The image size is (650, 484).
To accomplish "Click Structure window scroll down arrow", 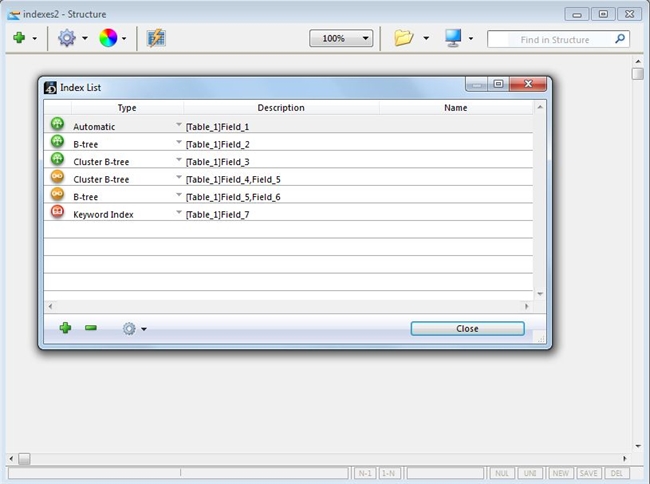I will pos(638,446).
